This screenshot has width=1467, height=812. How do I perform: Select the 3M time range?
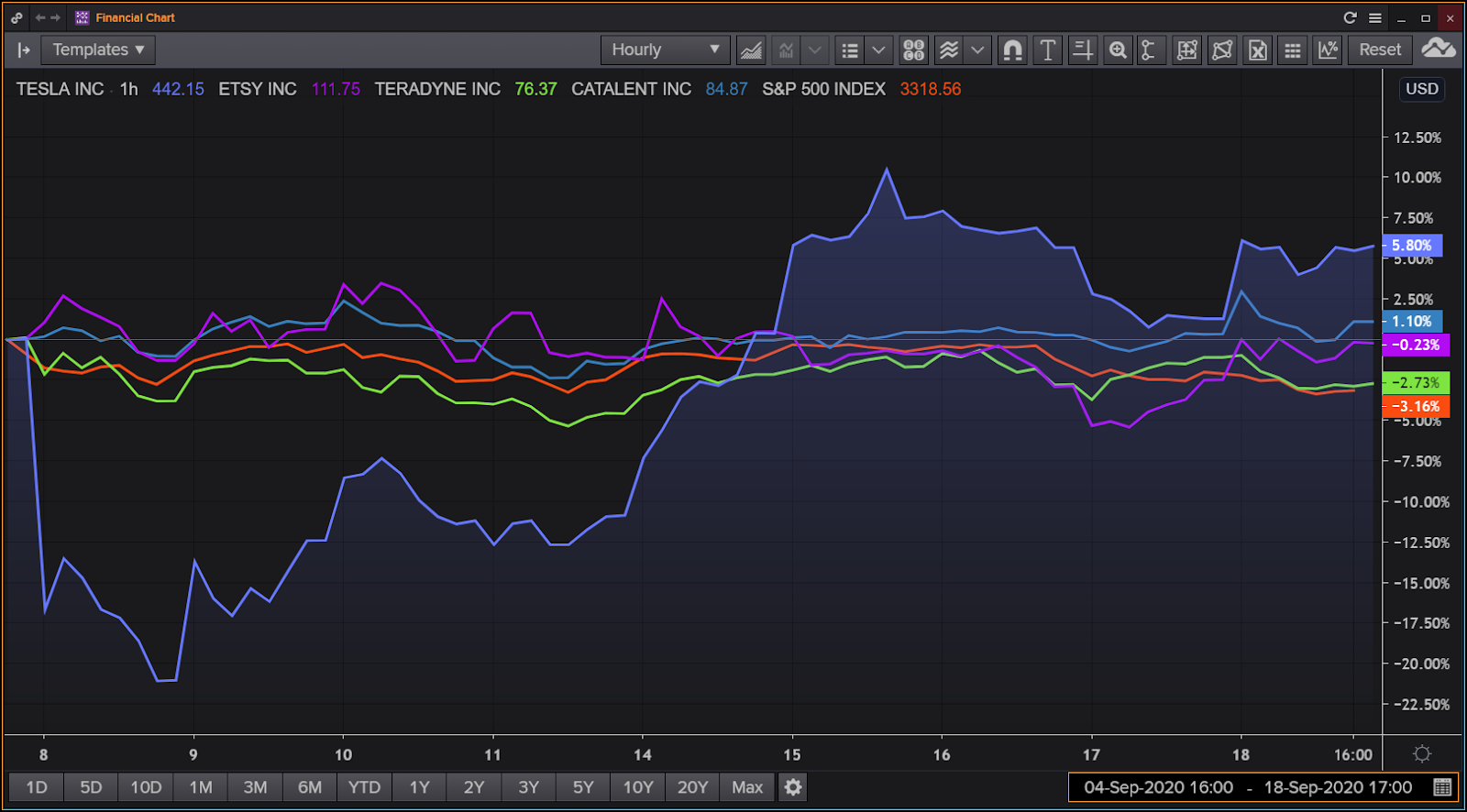[255, 787]
